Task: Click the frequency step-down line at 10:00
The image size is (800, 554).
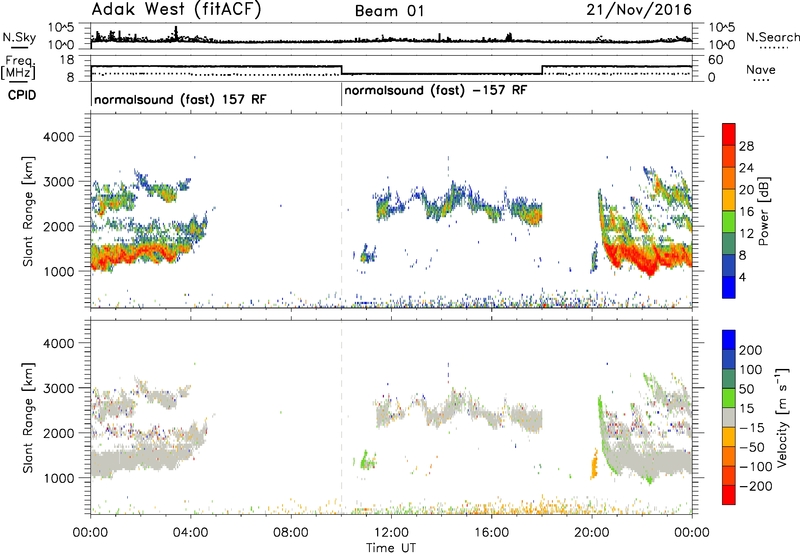Action: tap(341, 70)
